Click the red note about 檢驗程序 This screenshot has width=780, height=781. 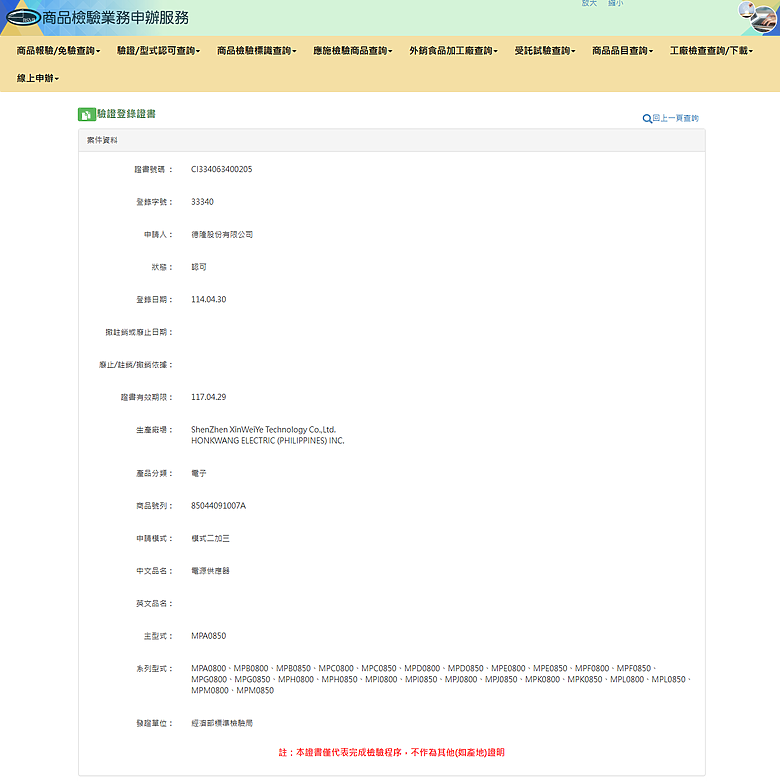pyautogui.click(x=391, y=753)
